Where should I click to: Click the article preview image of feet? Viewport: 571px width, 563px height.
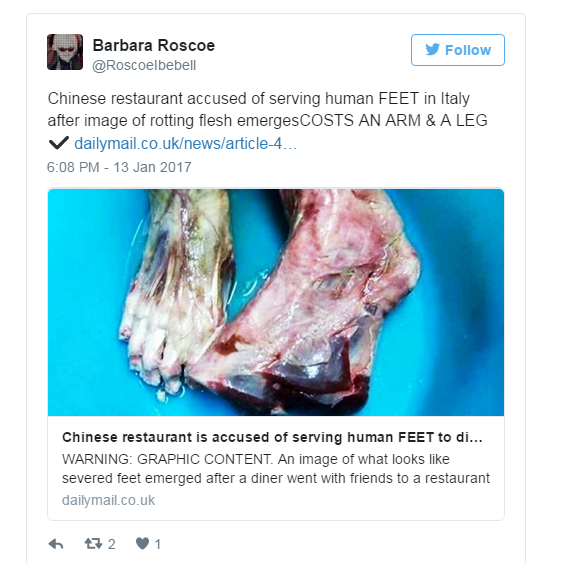pyautogui.click(x=276, y=302)
